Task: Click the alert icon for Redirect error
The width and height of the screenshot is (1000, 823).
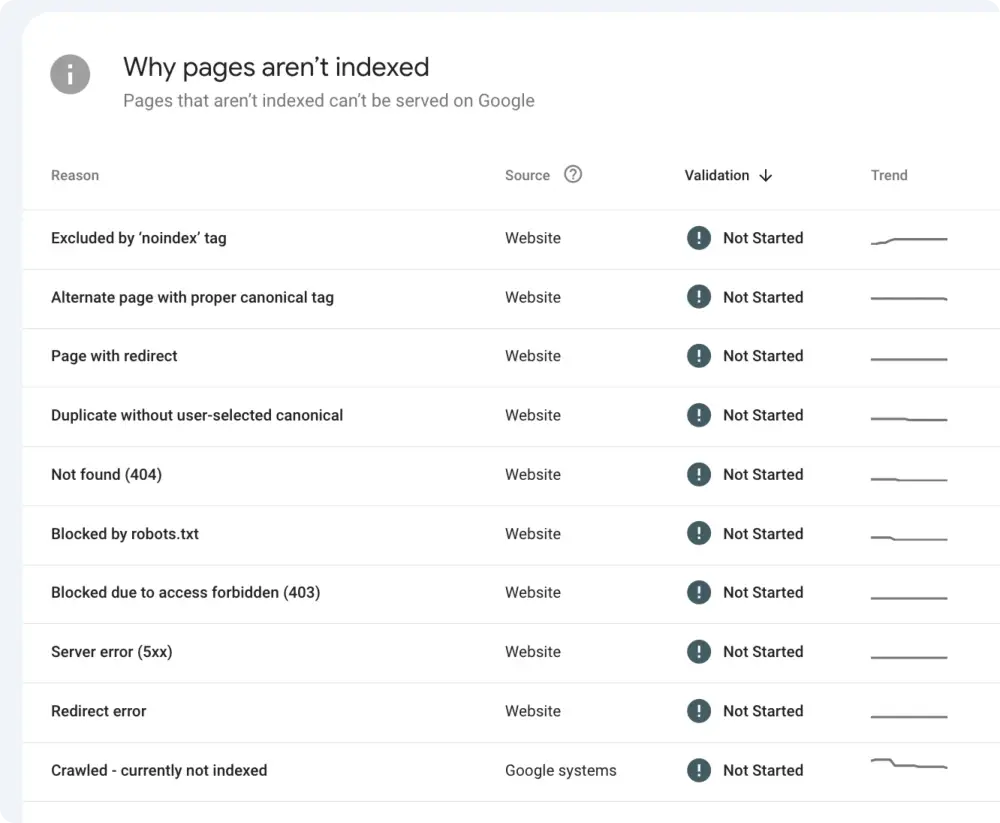Action: [x=699, y=711]
